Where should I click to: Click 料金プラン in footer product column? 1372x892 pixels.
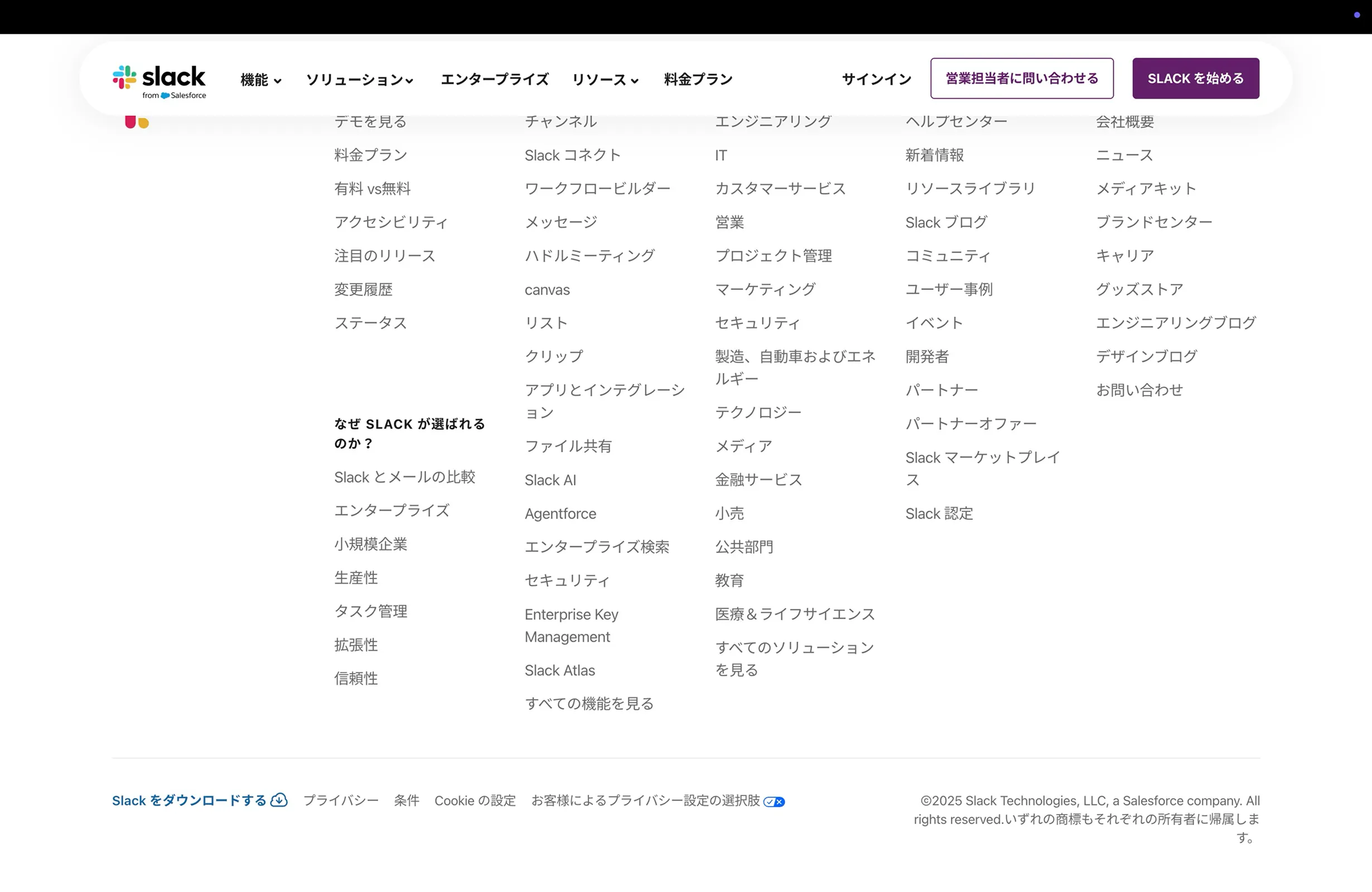point(371,155)
